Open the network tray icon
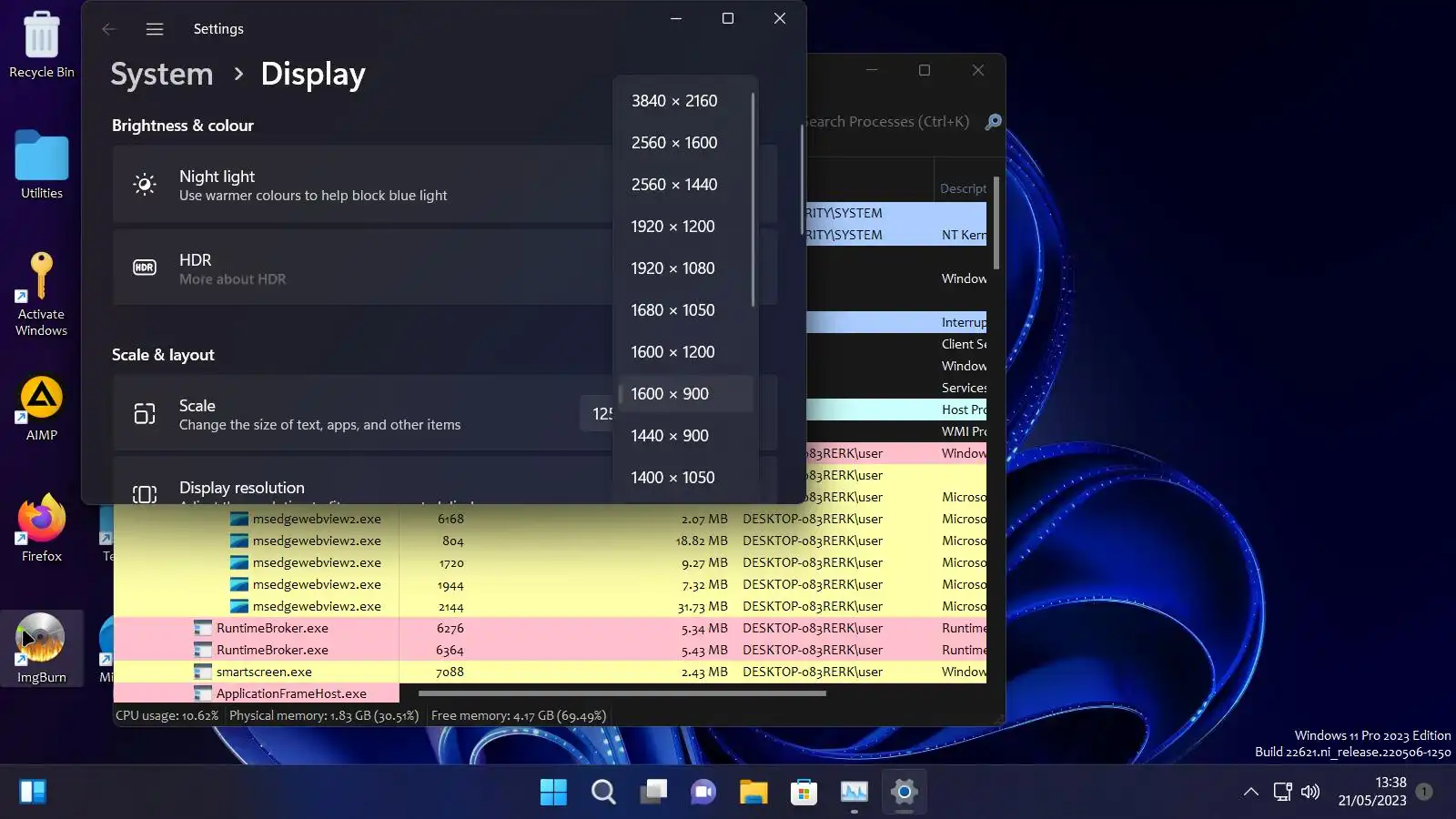Screen dimensions: 1456x819 (1282, 792)
